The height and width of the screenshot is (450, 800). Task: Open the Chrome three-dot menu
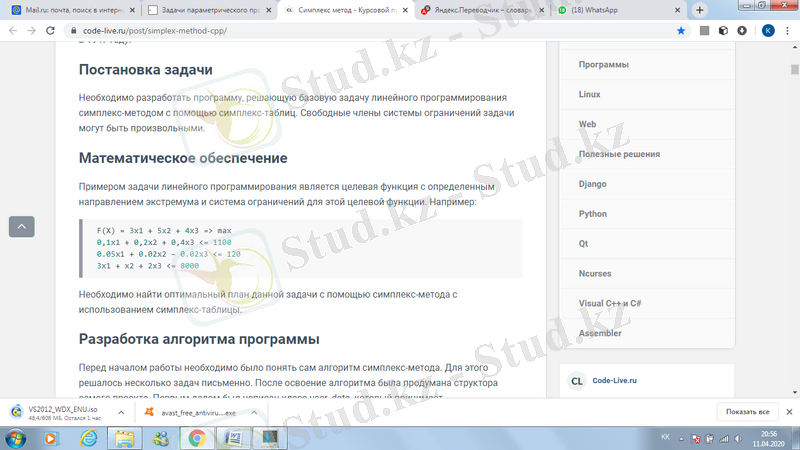point(787,31)
